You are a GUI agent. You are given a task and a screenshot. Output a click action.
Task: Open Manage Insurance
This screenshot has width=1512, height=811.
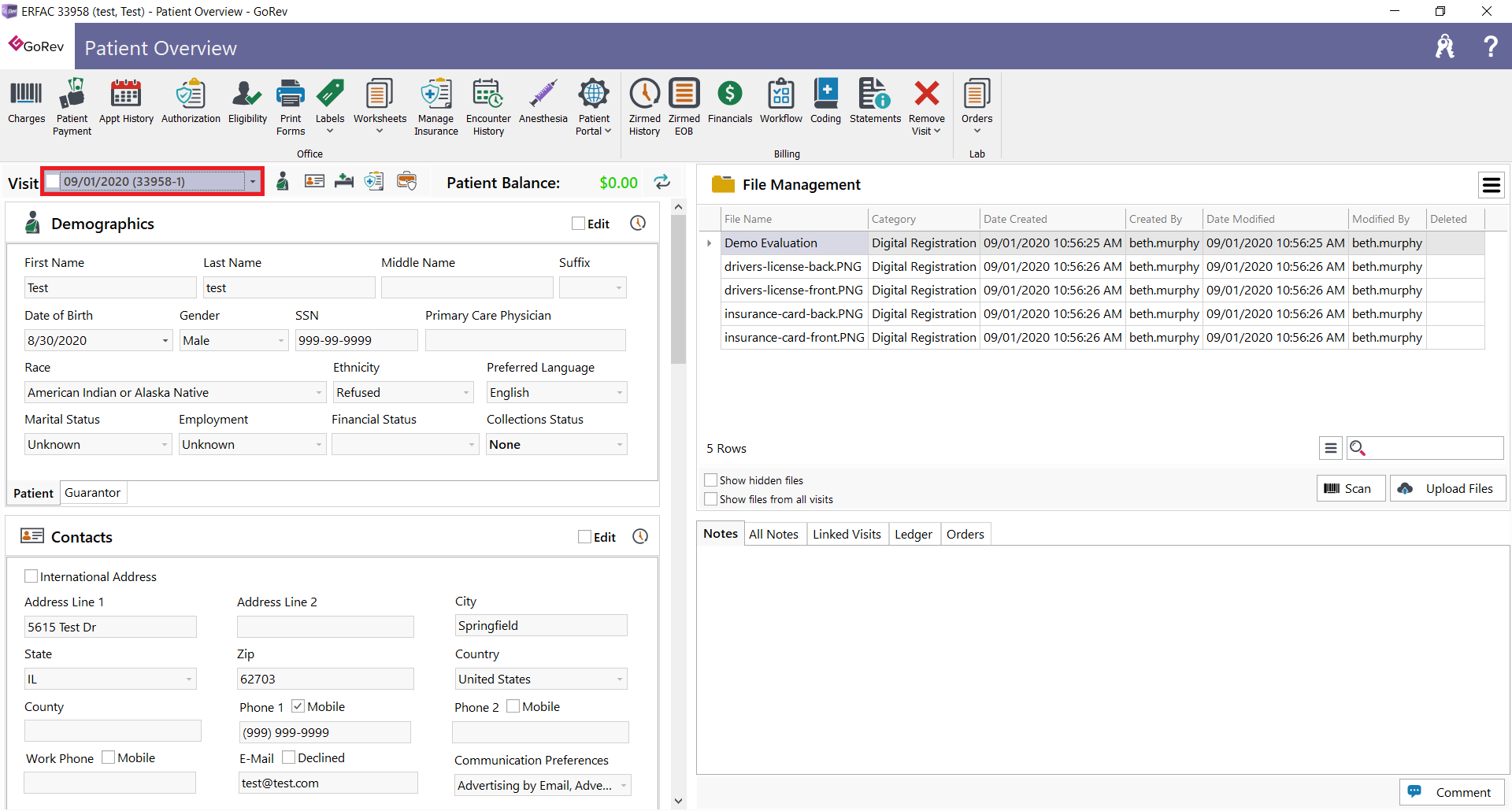tap(436, 107)
